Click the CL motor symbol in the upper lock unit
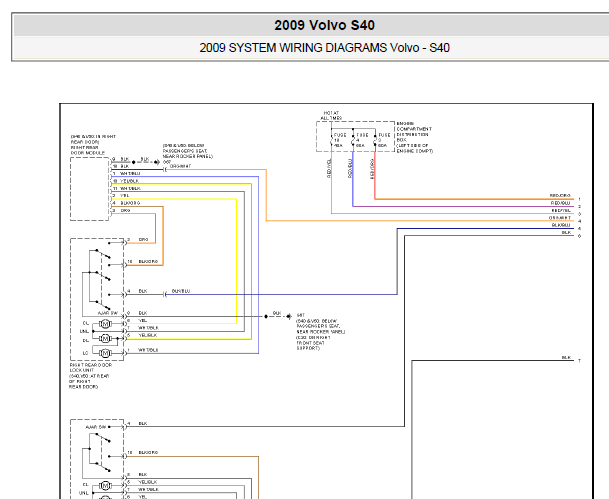This screenshot has height=499, width=609. [105, 324]
